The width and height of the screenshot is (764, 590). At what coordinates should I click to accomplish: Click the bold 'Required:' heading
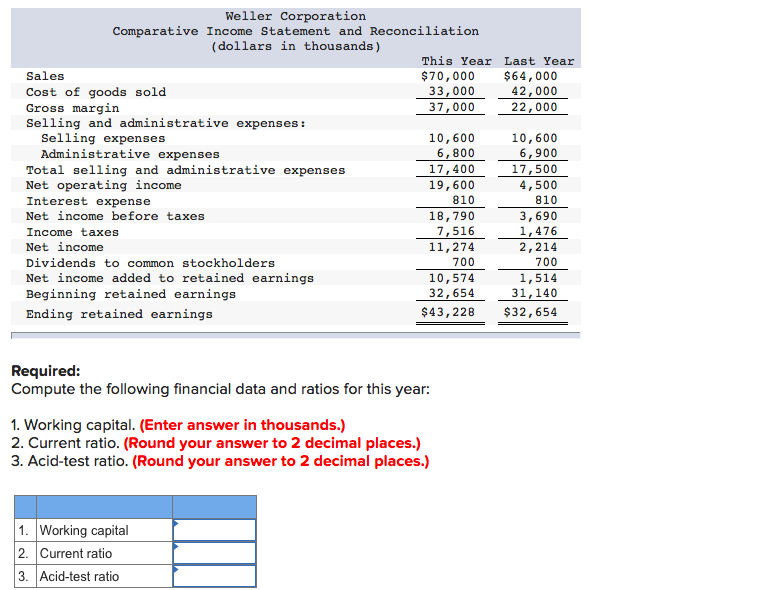[x=46, y=371]
